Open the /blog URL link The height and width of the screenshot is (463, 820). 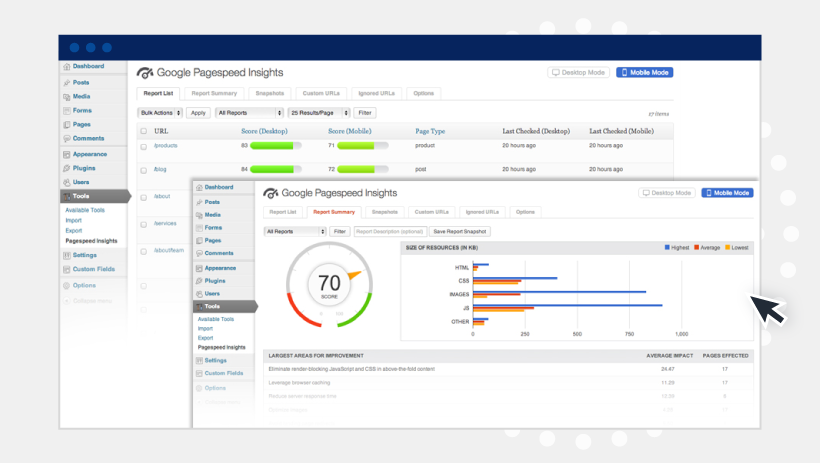click(x=160, y=170)
